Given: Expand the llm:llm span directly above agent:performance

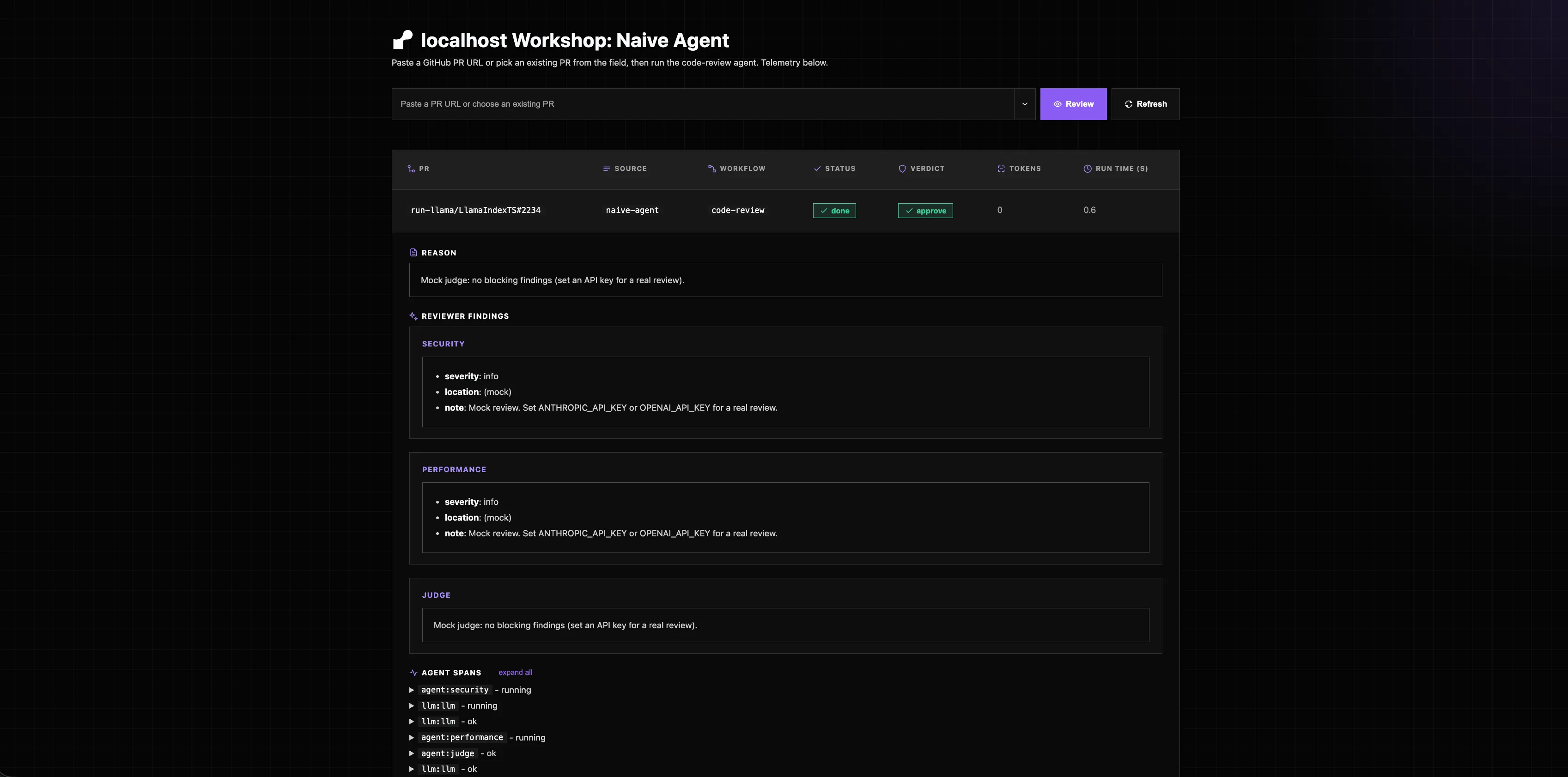Looking at the screenshot, I should (412, 722).
